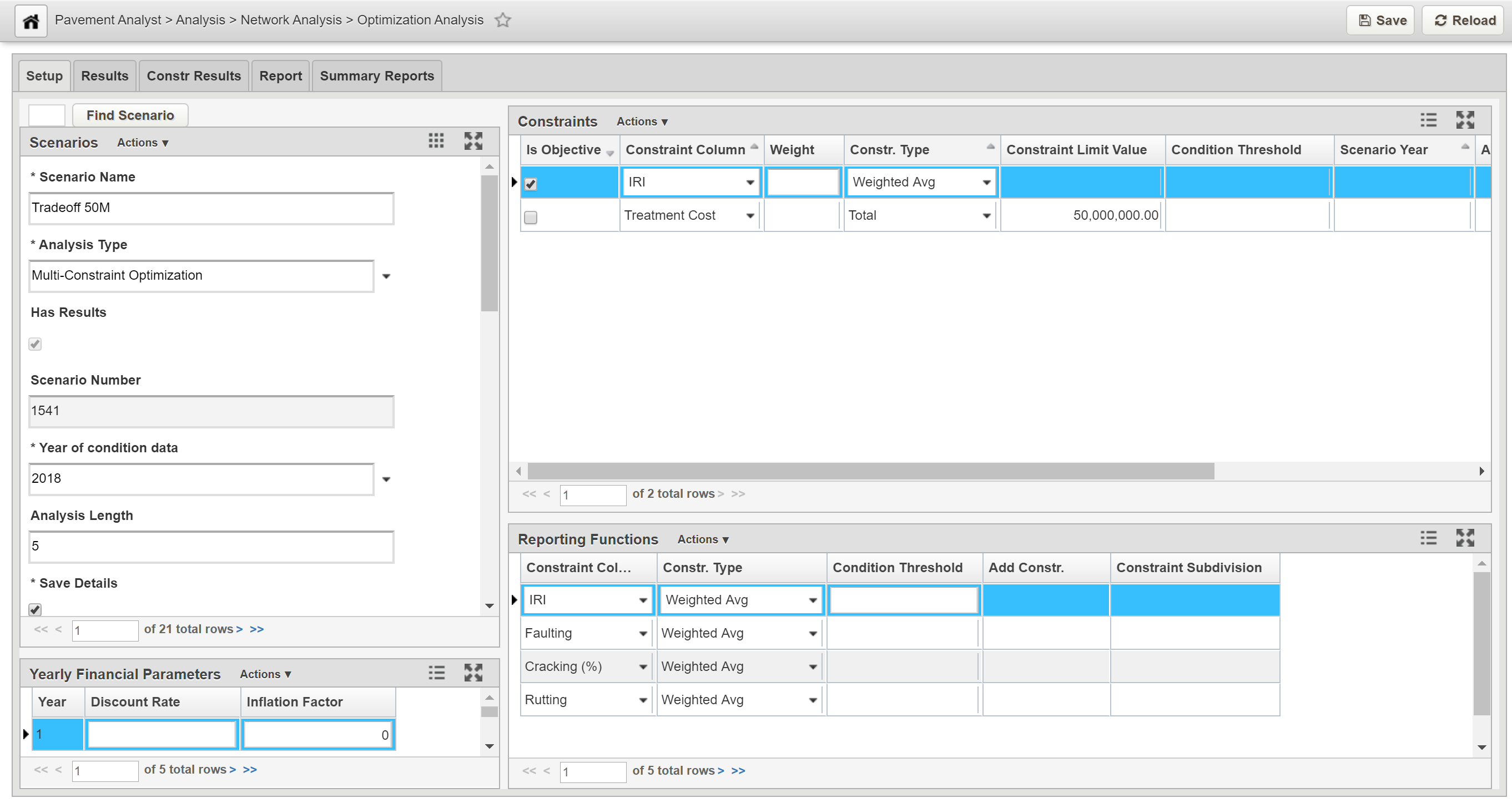Click the Scenario Name input field
This screenshot has height=803, width=1512.
point(211,209)
